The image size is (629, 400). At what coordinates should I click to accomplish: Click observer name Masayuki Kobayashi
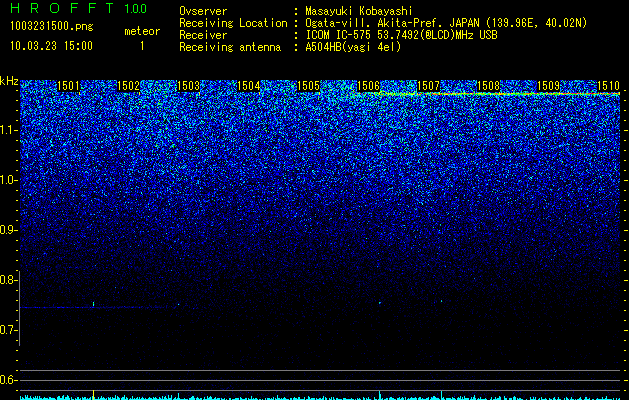click(x=359, y=11)
